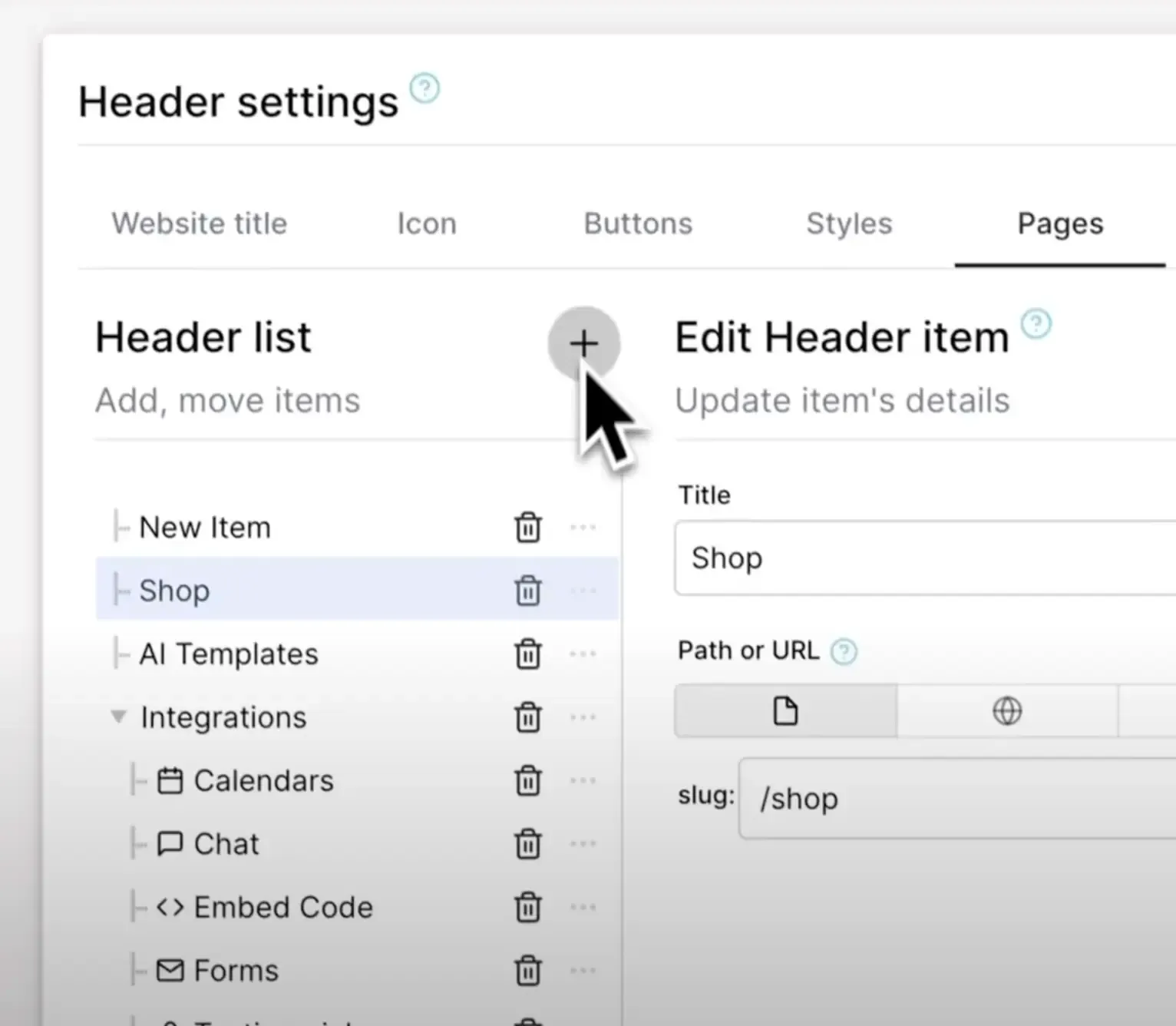
Task: Open more options for Integrations
Action: pyautogui.click(x=583, y=717)
